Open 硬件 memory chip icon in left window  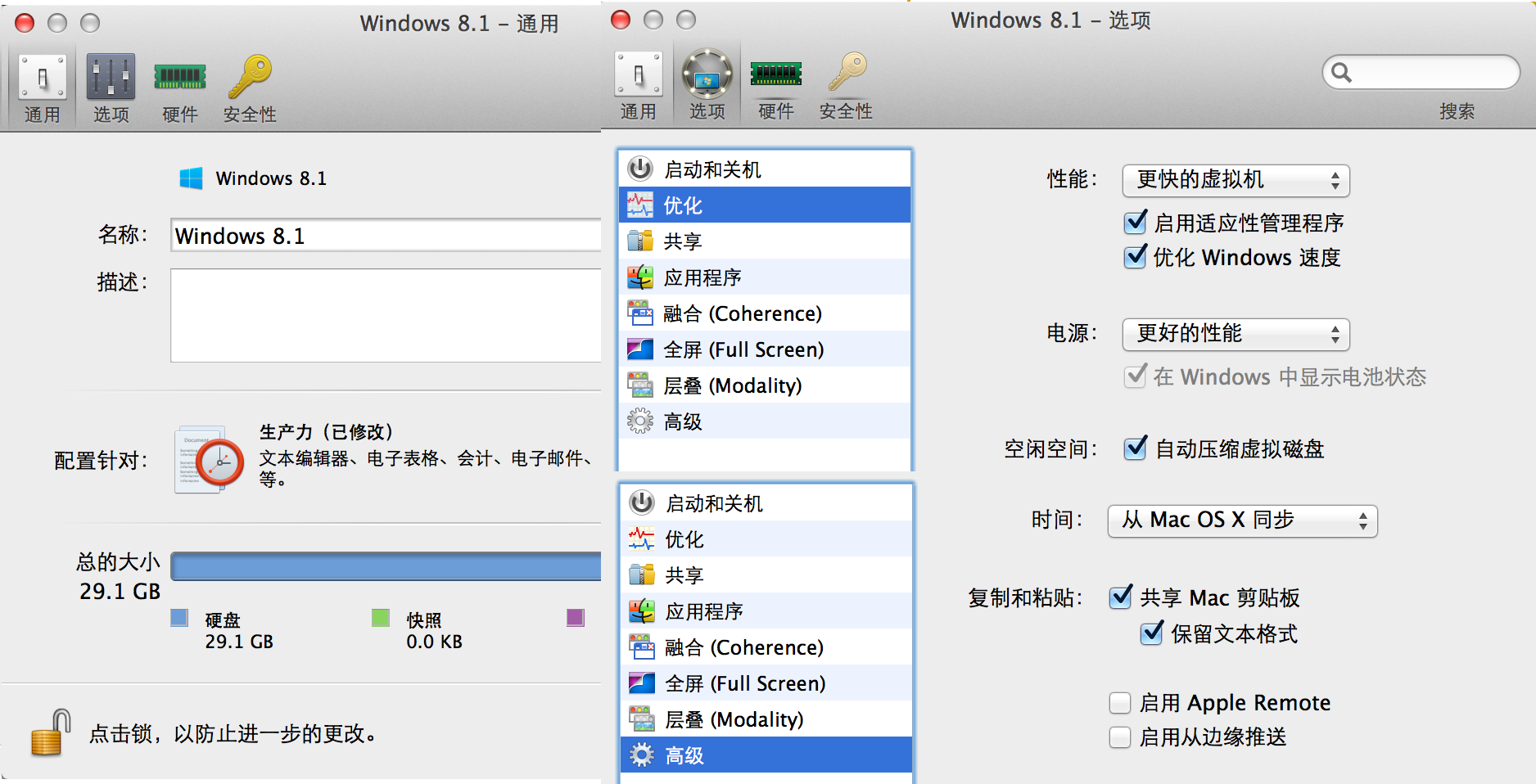180,78
